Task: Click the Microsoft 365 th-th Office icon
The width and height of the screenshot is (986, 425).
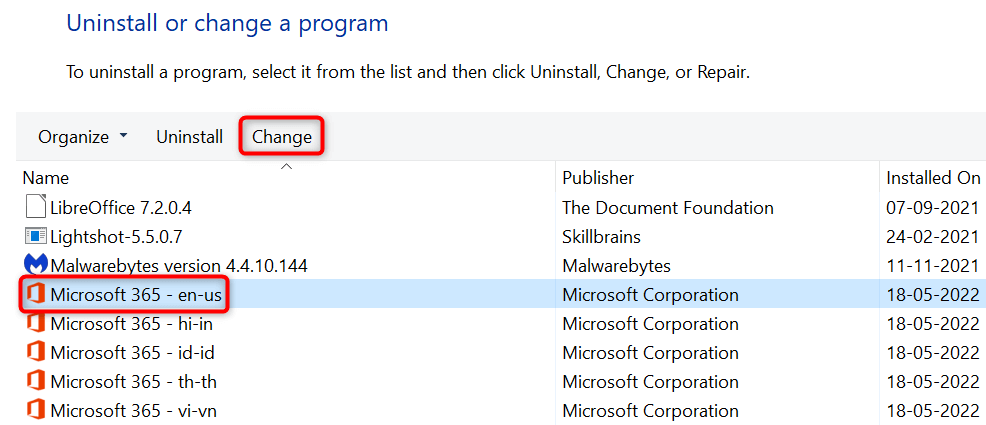Action: tap(35, 382)
